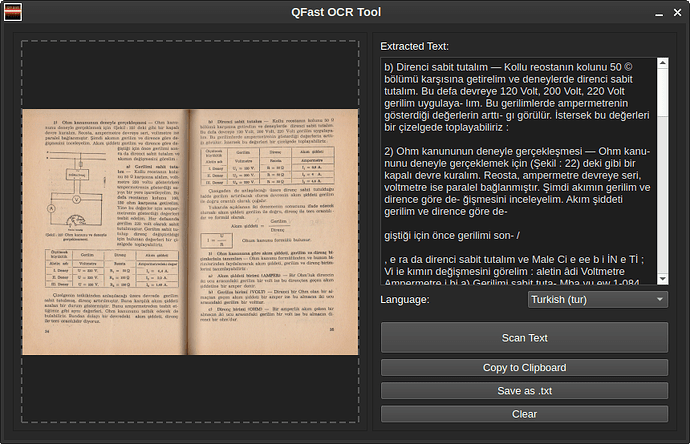The width and height of the screenshot is (690, 444).
Task: Click the empty scrollbar track below the handle
Action: (663, 200)
